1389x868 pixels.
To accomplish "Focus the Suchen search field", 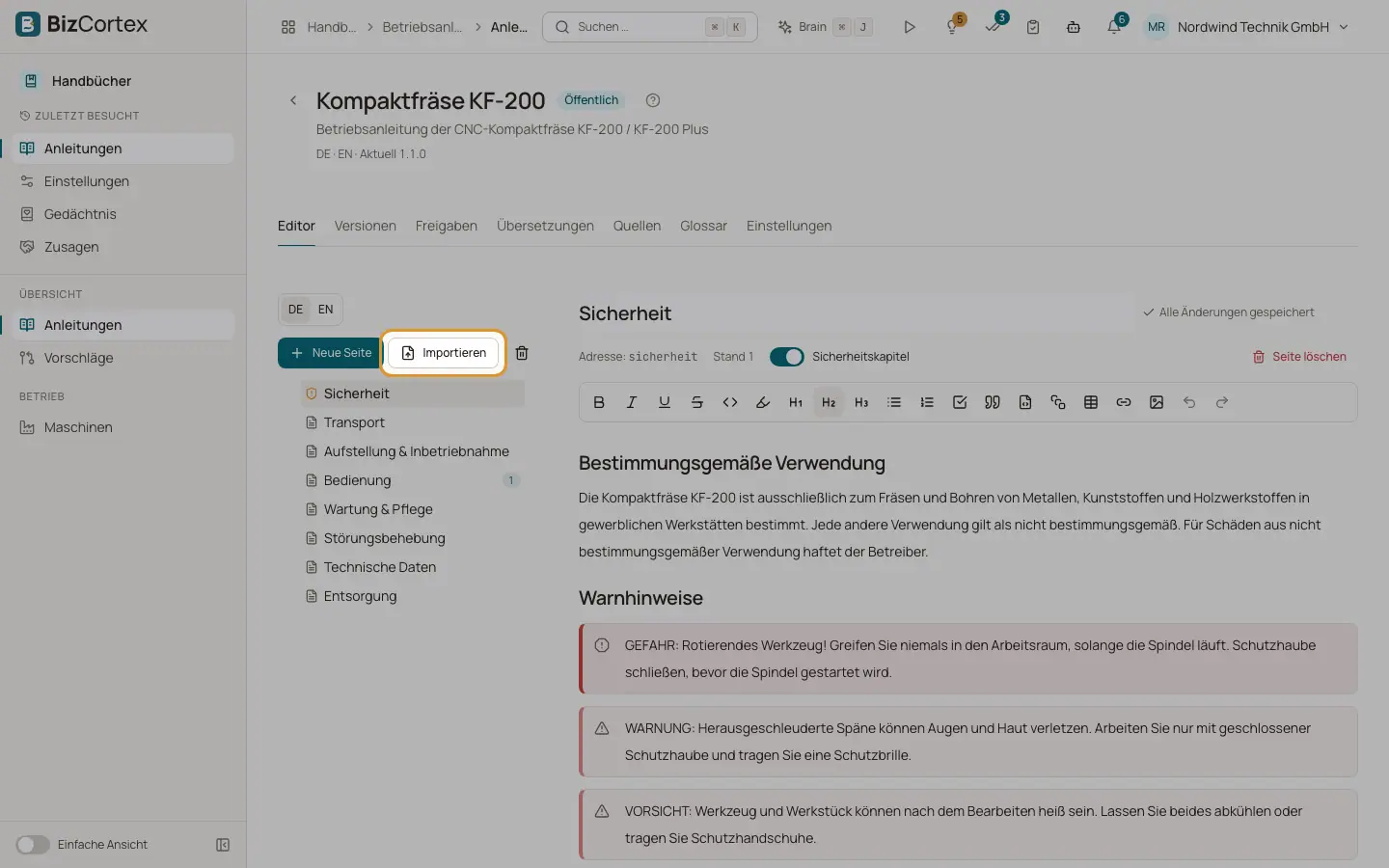I will point(650,27).
